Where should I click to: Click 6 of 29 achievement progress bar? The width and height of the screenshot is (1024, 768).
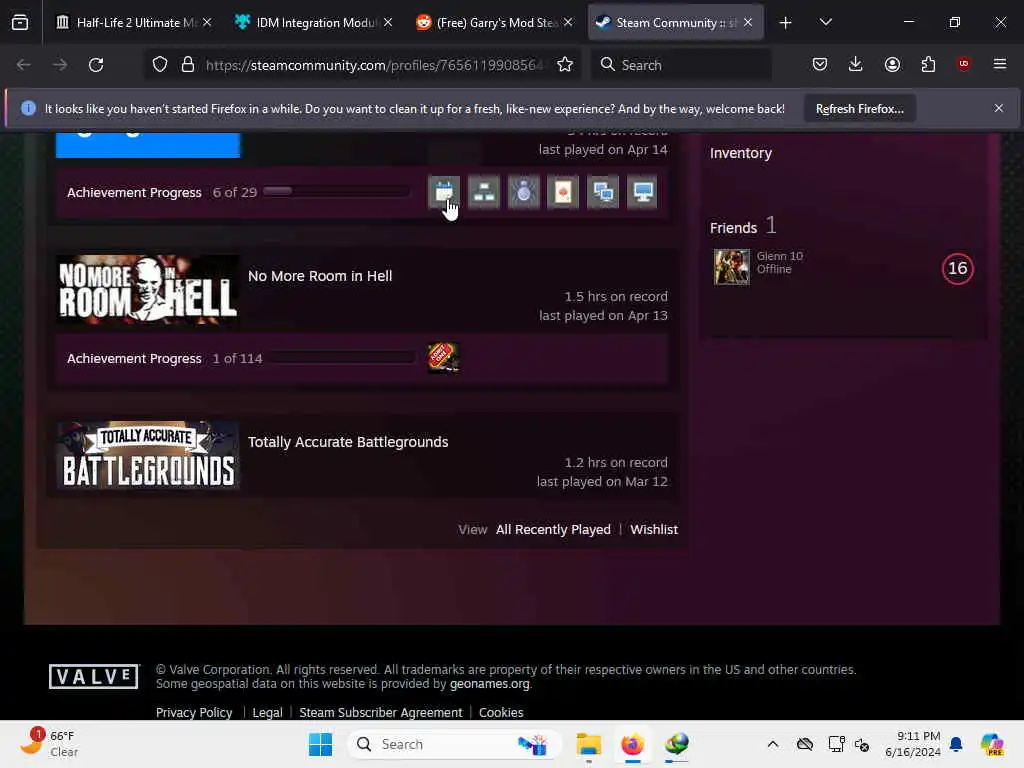point(336,191)
